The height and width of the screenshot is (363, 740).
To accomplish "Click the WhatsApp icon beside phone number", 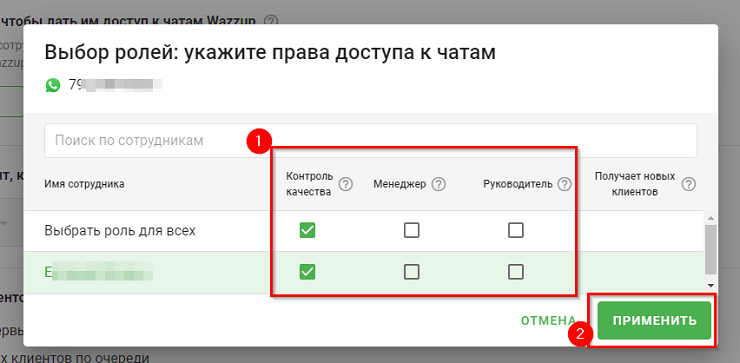I will pos(53,85).
